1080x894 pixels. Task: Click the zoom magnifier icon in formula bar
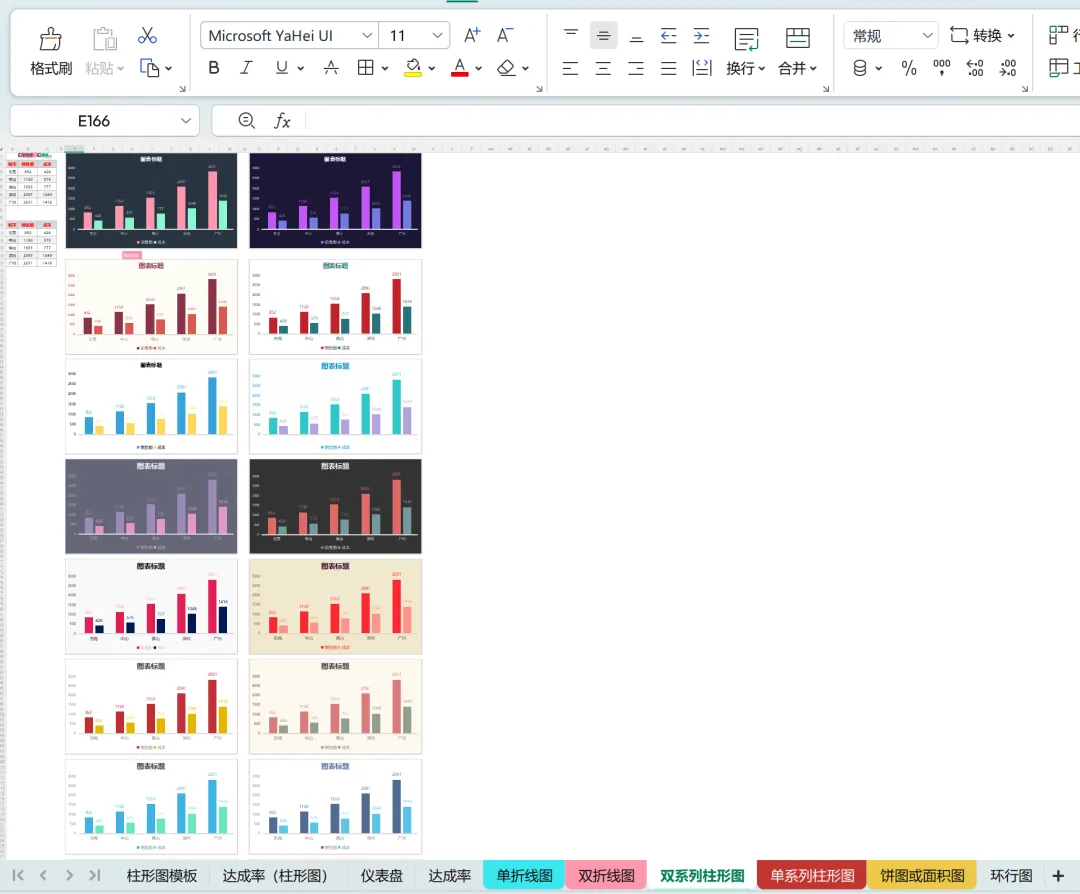247,121
